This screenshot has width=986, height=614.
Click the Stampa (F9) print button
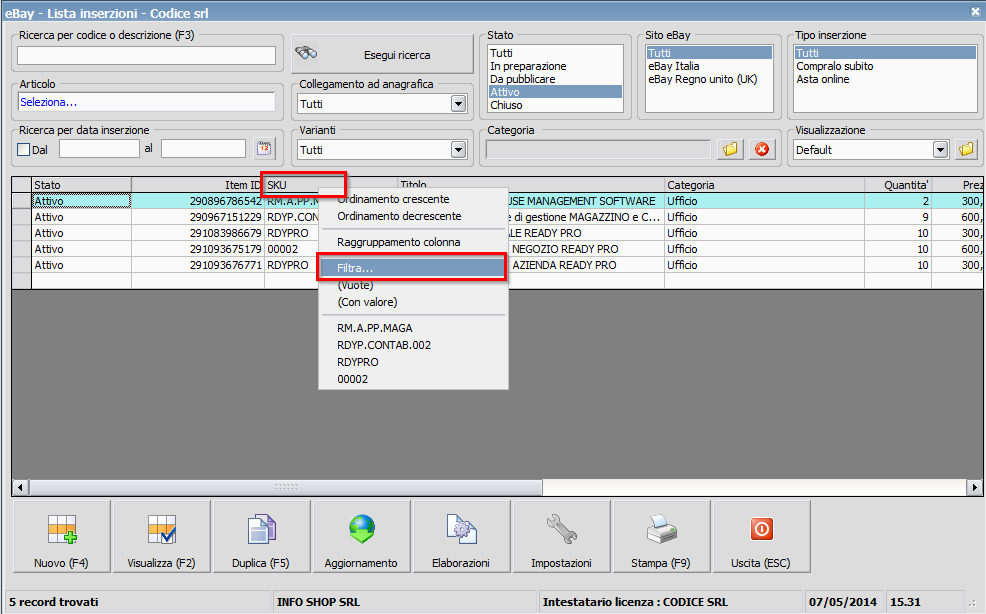pyautogui.click(x=661, y=537)
